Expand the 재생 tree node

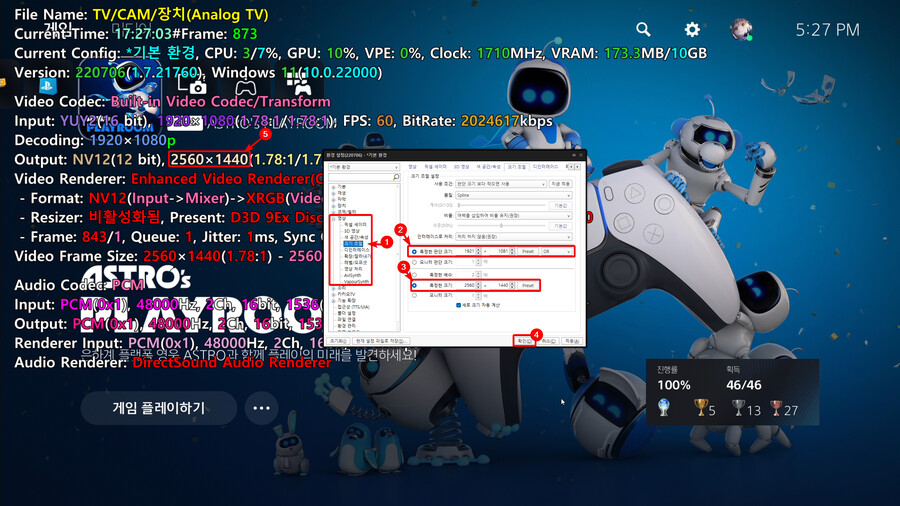point(333,193)
